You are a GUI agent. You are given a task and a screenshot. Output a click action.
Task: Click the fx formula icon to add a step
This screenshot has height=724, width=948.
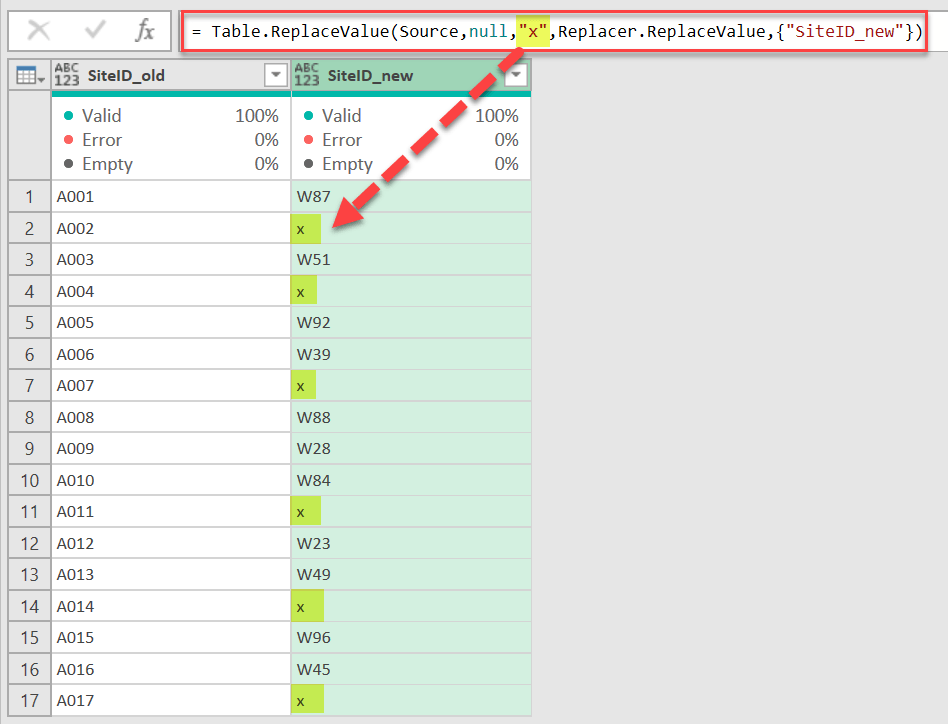pyautogui.click(x=144, y=30)
